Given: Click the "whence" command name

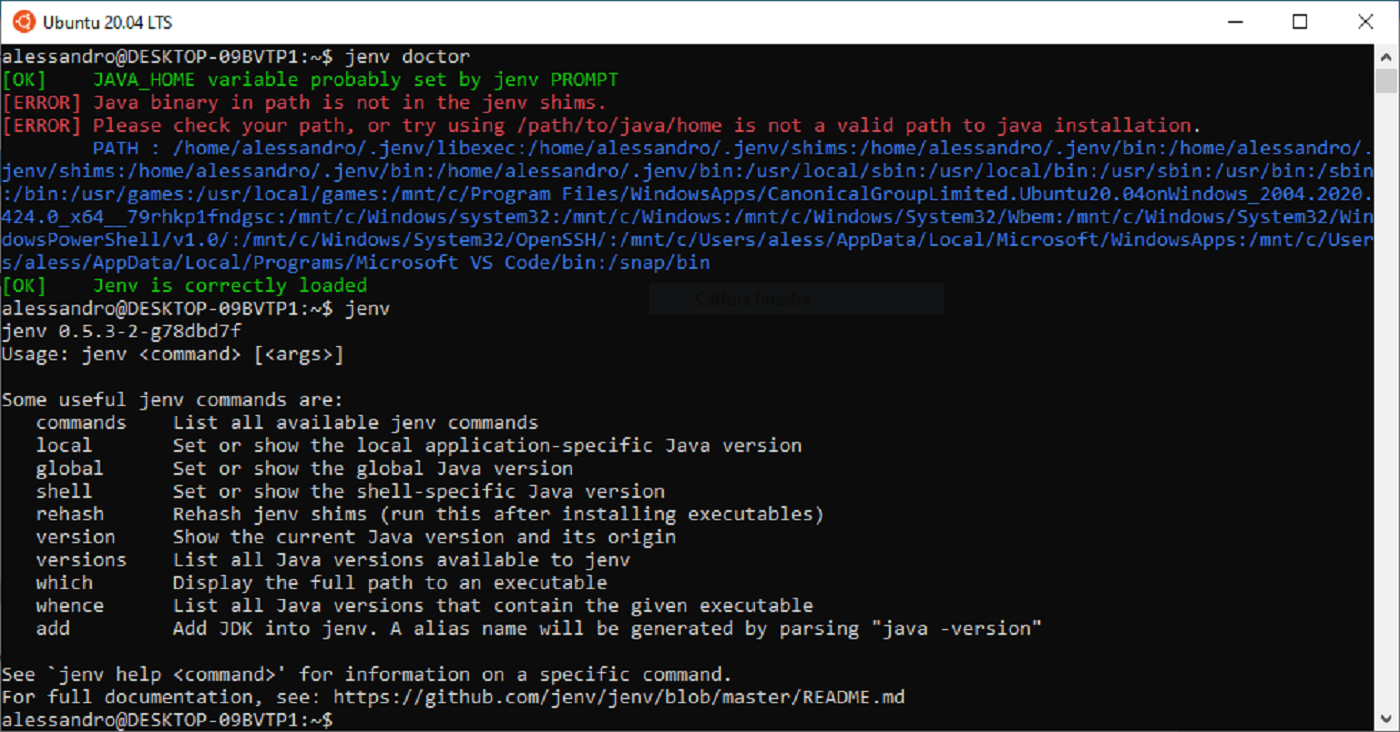Looking at the screenshot, I should [70, 606].
